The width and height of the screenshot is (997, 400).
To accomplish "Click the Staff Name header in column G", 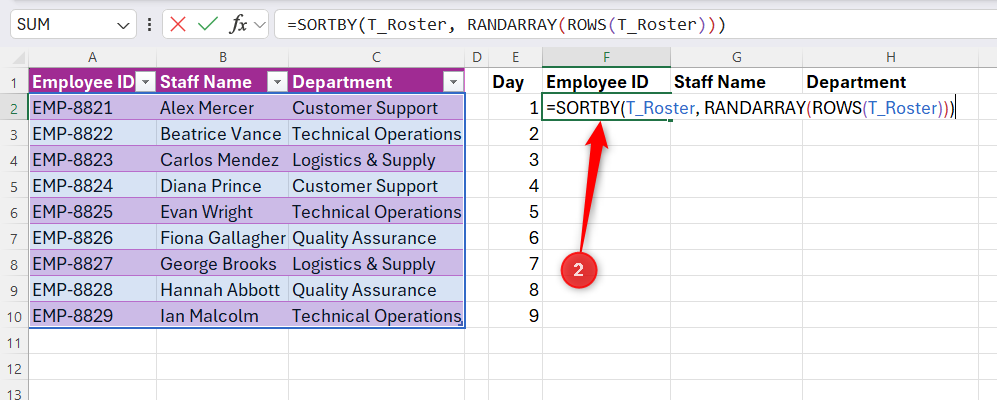I will coord(736,82).
